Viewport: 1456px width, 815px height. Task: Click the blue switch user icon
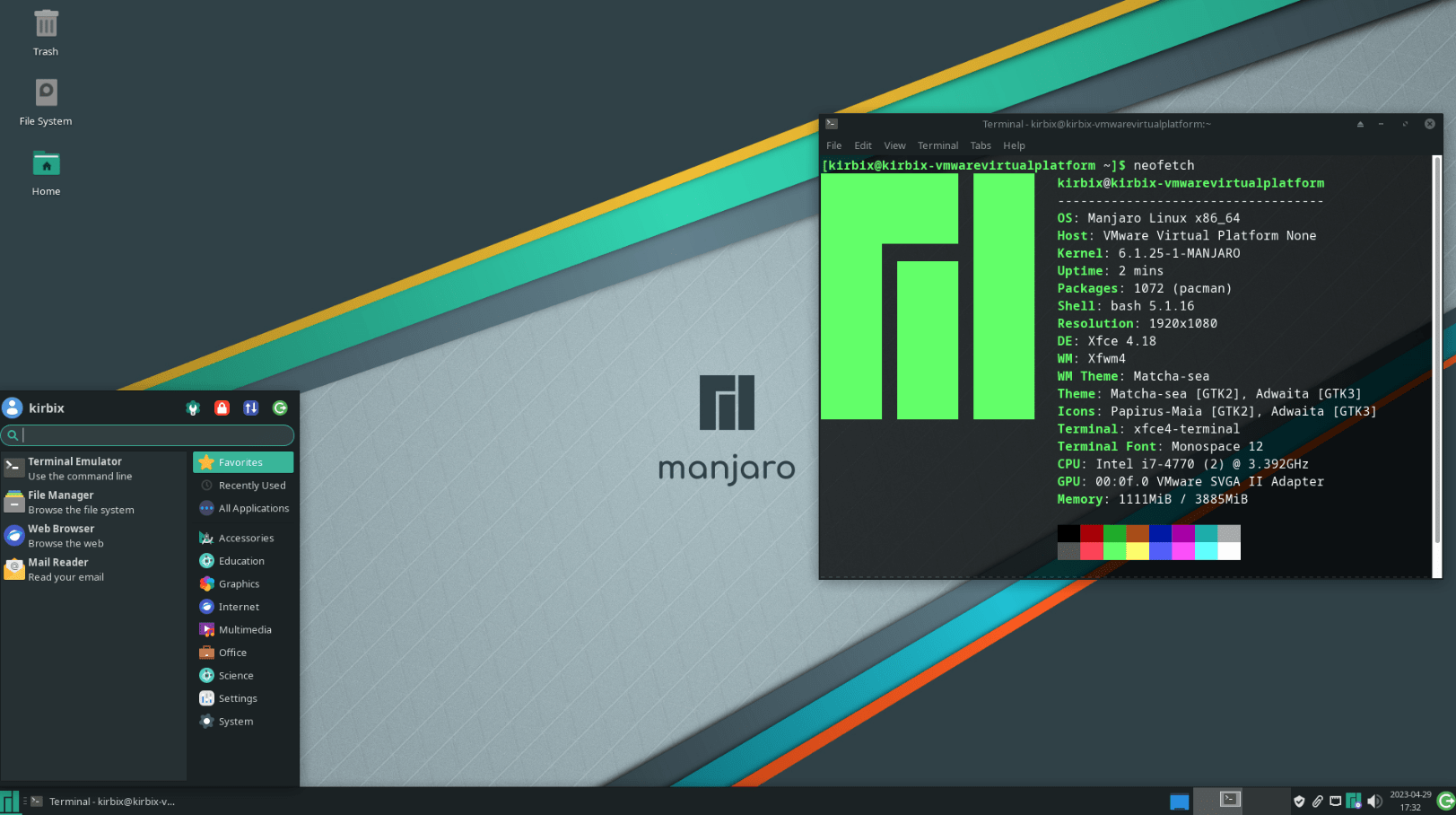pyautogui.click(x=251, y=408)
